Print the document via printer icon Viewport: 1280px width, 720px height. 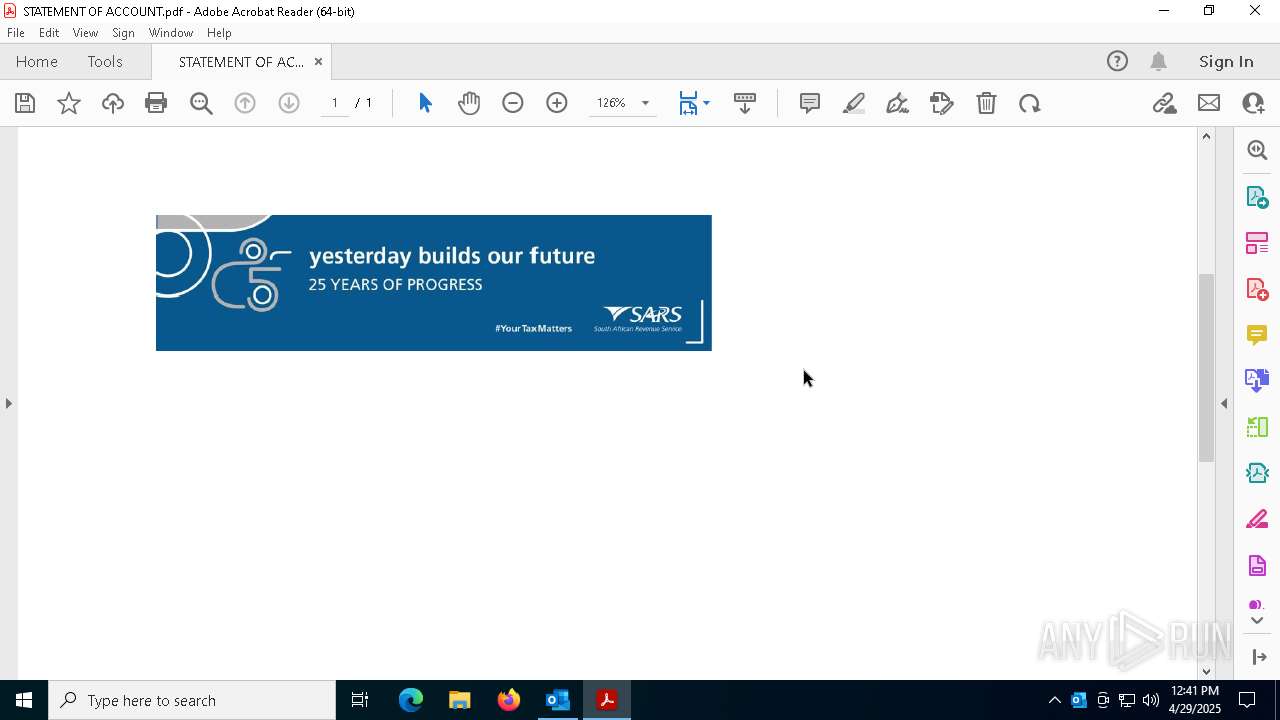coord(156,103)
